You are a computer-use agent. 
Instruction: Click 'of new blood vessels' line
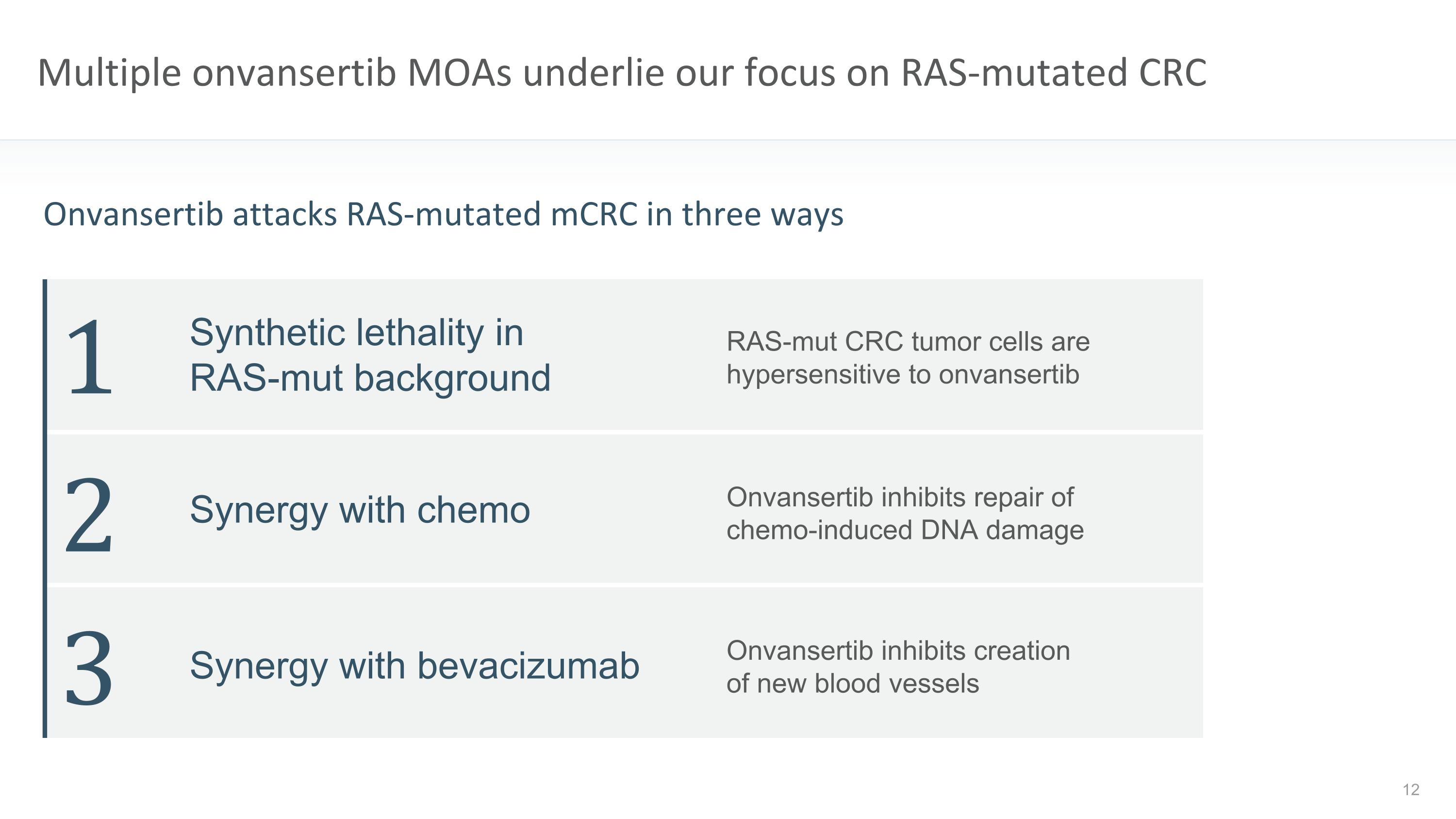coord(852,684)
